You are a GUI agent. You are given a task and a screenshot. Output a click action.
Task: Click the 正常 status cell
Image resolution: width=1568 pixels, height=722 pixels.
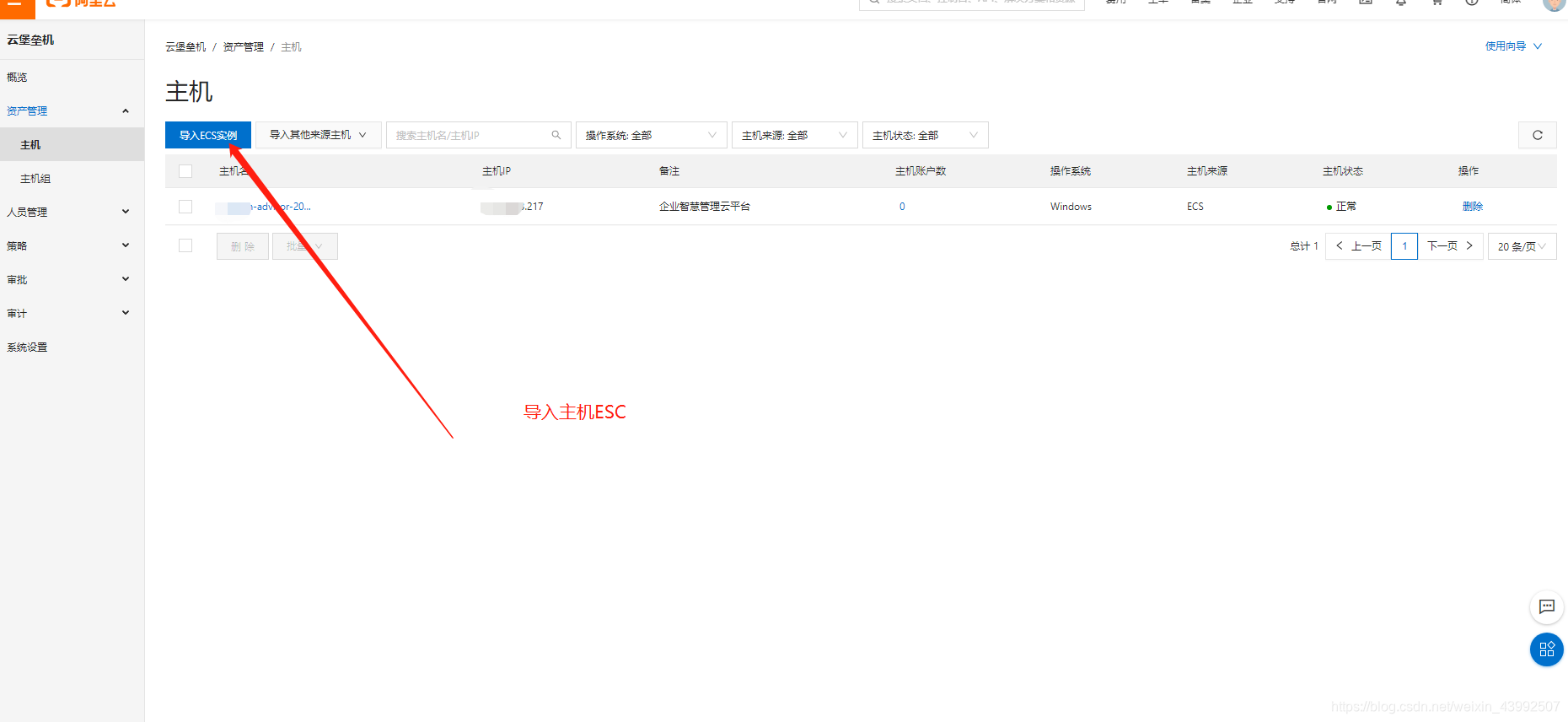1341,207
